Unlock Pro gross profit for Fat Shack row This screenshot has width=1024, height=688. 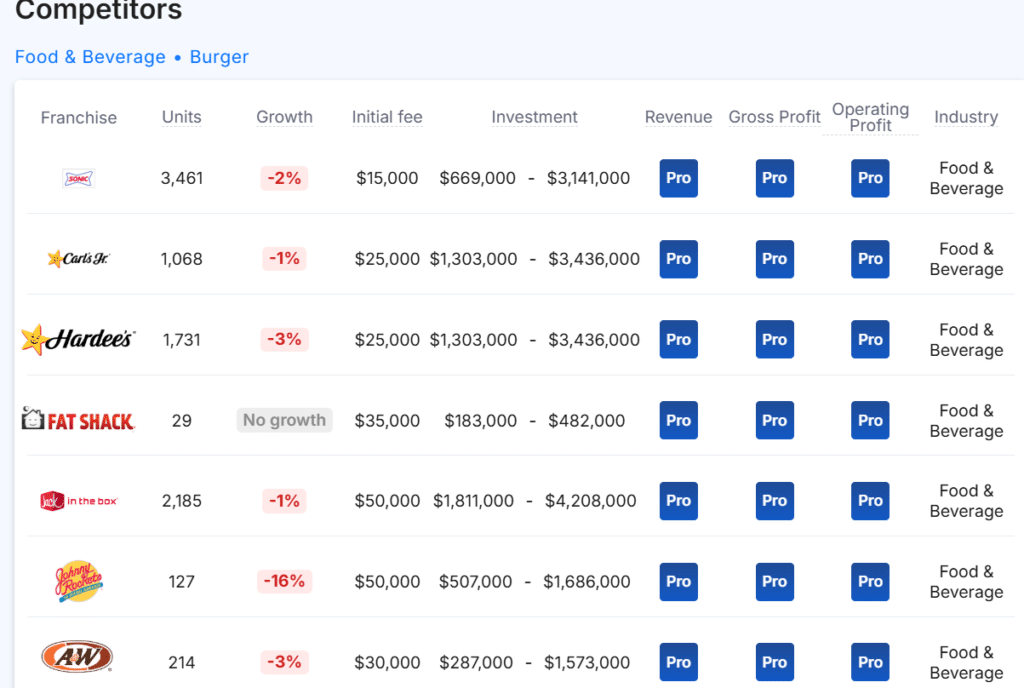(x=775, y=420)
